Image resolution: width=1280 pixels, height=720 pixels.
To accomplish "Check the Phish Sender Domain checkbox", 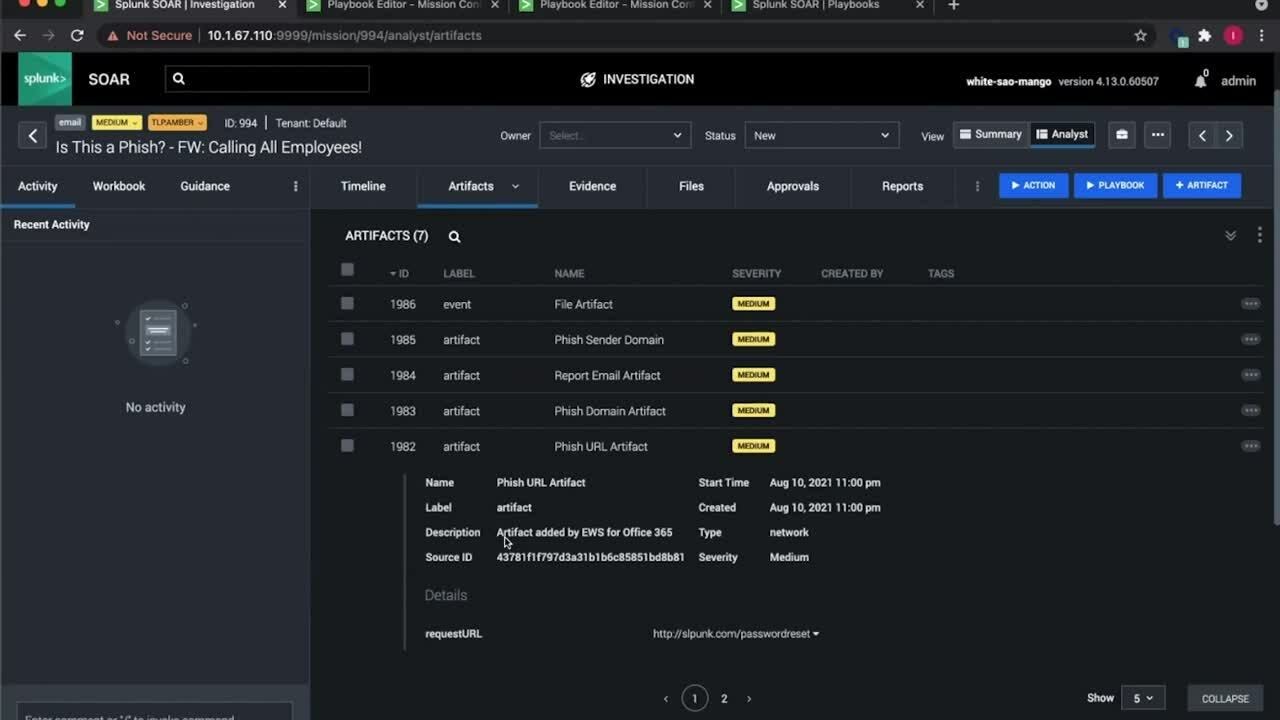I will tap(347, 339).
